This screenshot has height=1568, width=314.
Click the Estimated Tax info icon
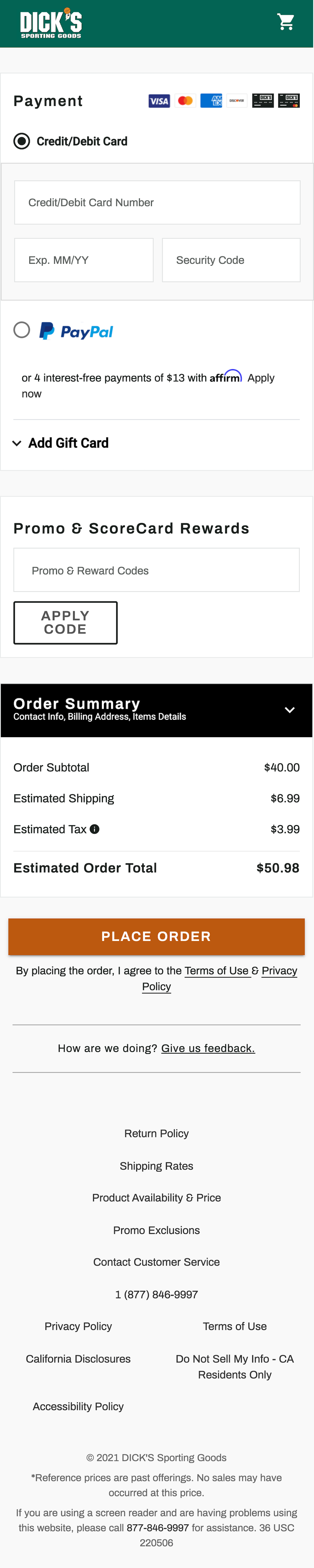(95, 829)
